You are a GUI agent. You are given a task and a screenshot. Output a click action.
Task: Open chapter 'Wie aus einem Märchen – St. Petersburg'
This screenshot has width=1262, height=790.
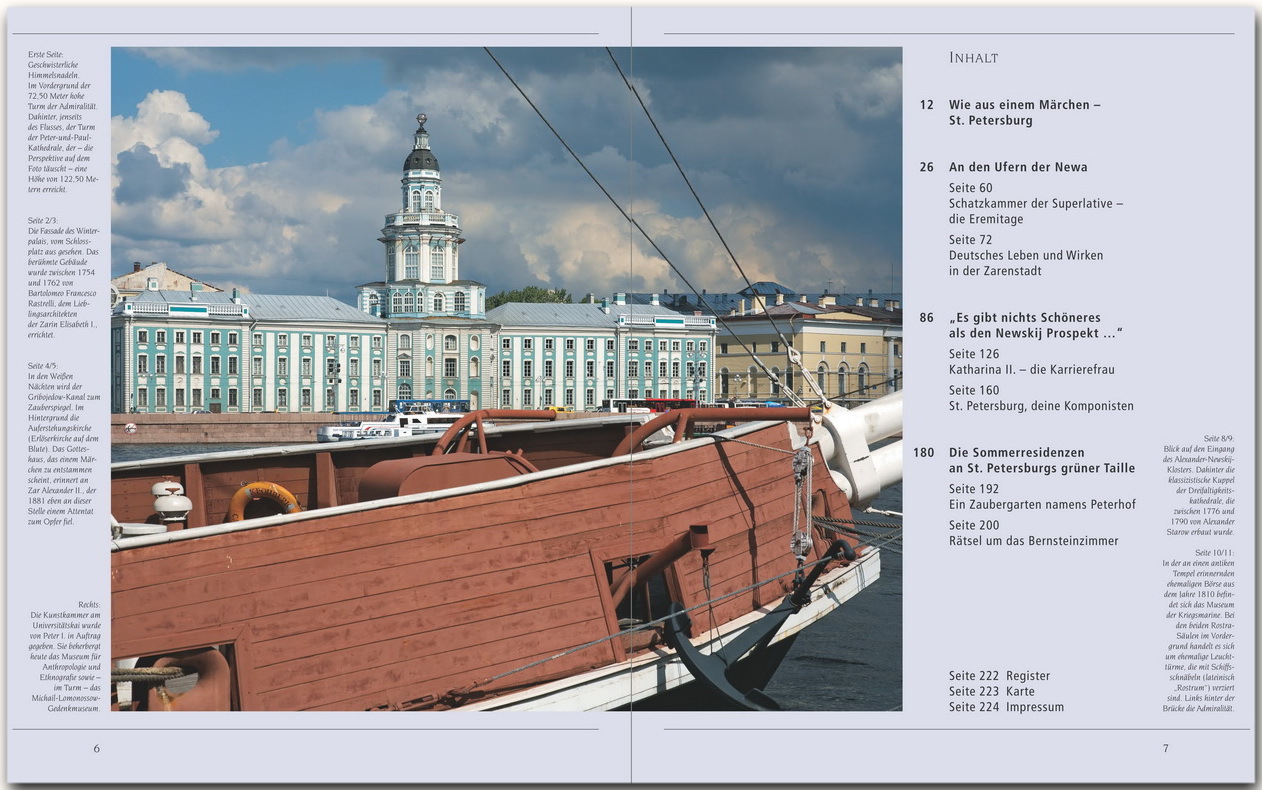point(1024,112)
